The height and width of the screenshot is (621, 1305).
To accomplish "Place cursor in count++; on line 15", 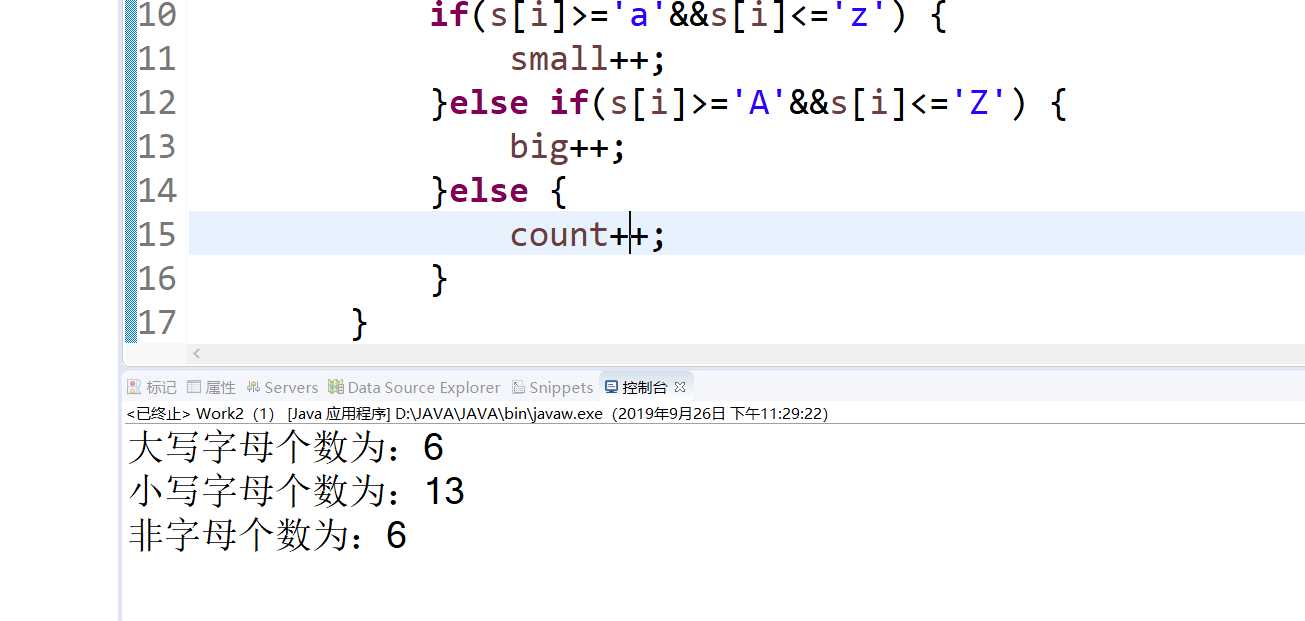I will (587, 235).
